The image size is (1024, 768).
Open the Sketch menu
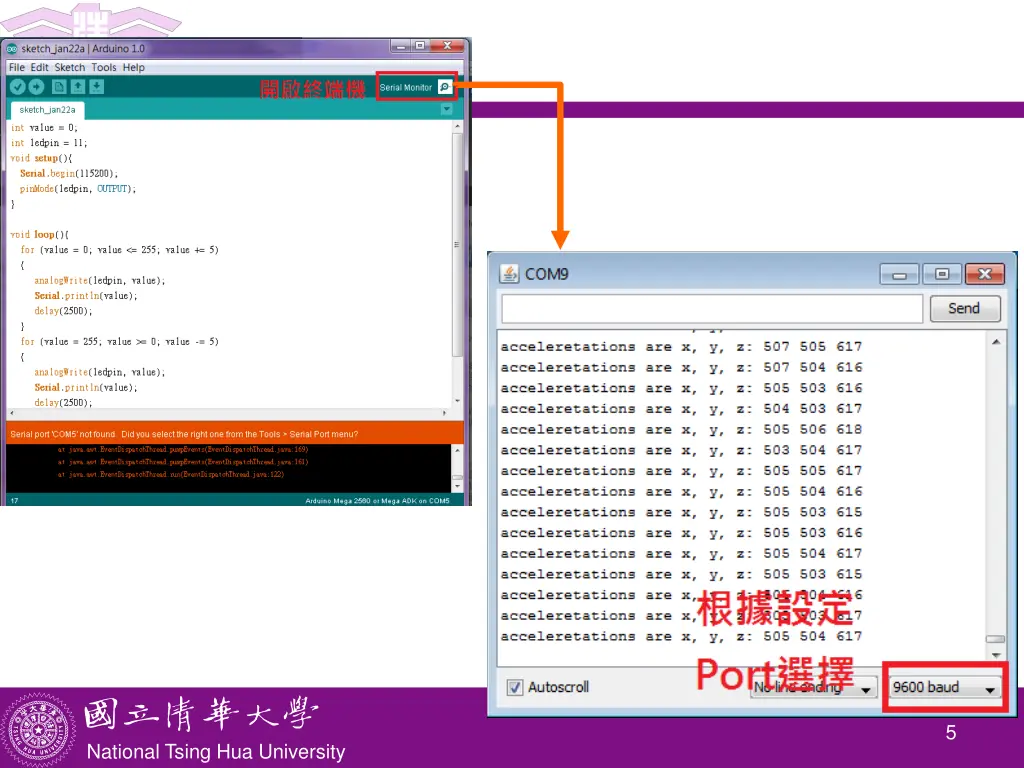point(70,67)
